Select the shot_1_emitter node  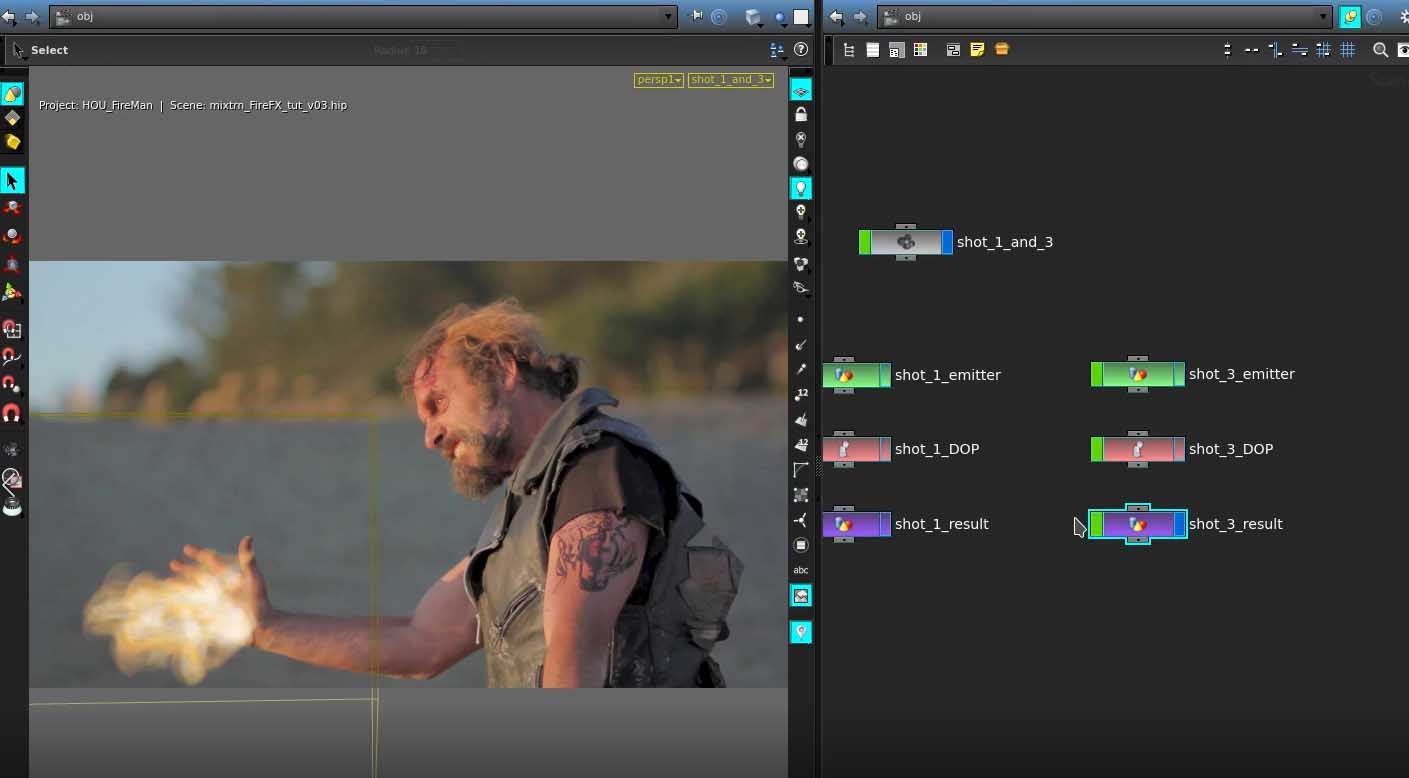(x=856, y=375)
